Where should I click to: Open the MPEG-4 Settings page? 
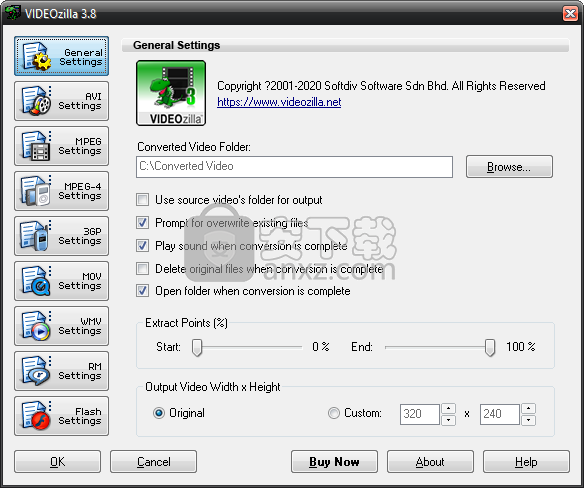pyautogui.click(x=61, y=191)
